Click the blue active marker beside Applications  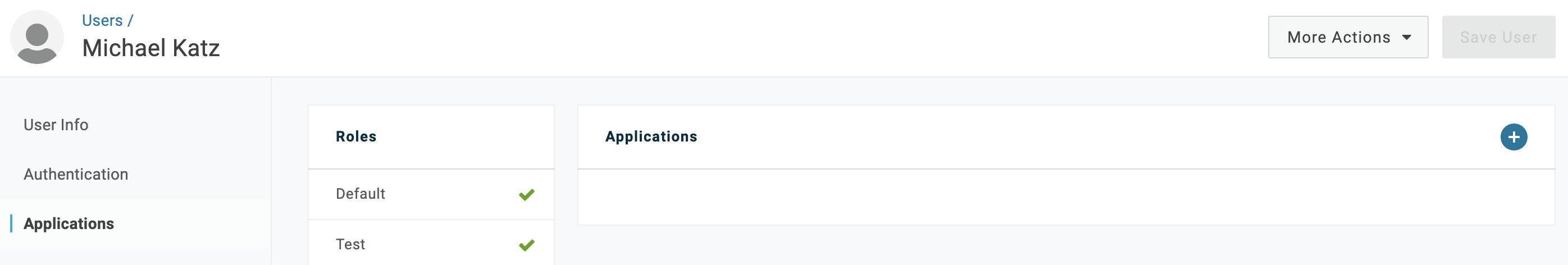tap(11, 223)
